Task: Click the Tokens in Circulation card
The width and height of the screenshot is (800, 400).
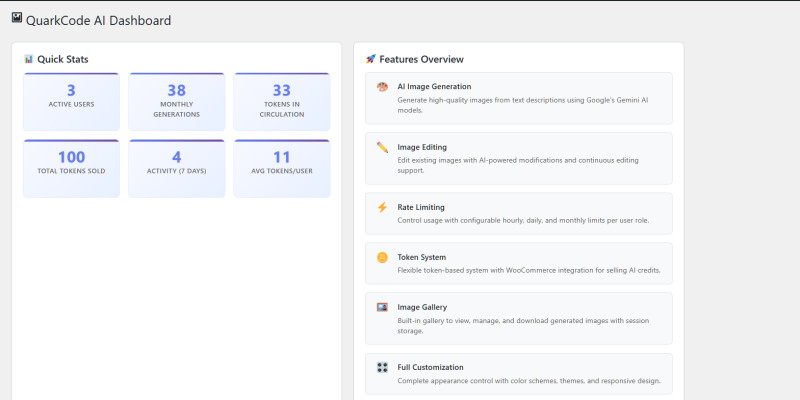Action: point(282,102)
